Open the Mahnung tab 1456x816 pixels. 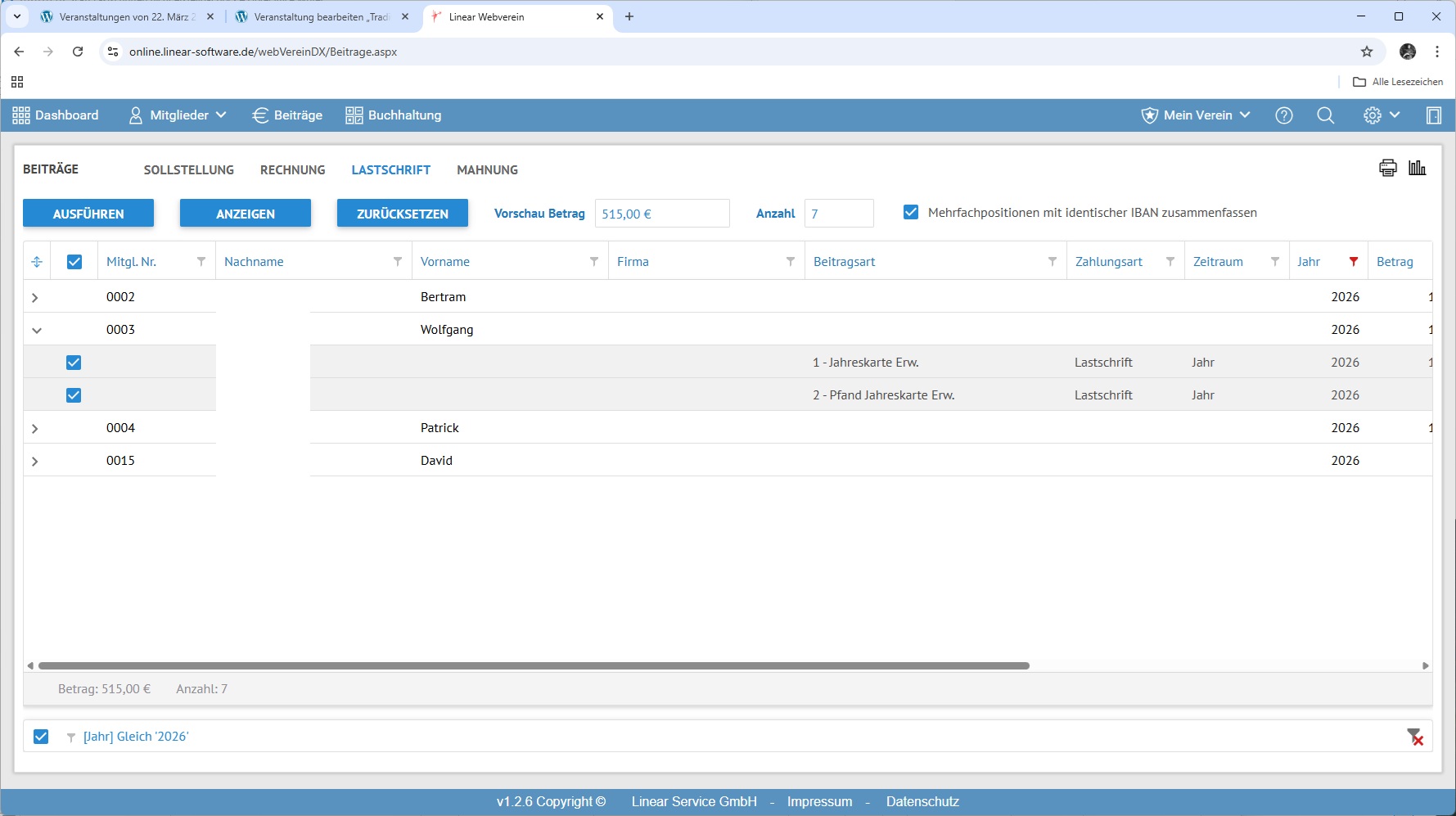pyautogui.click(x=487, y=170)
